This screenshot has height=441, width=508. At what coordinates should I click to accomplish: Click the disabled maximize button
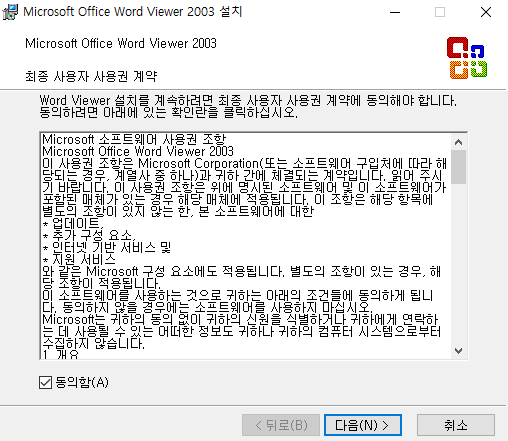(x=440, y=12)
